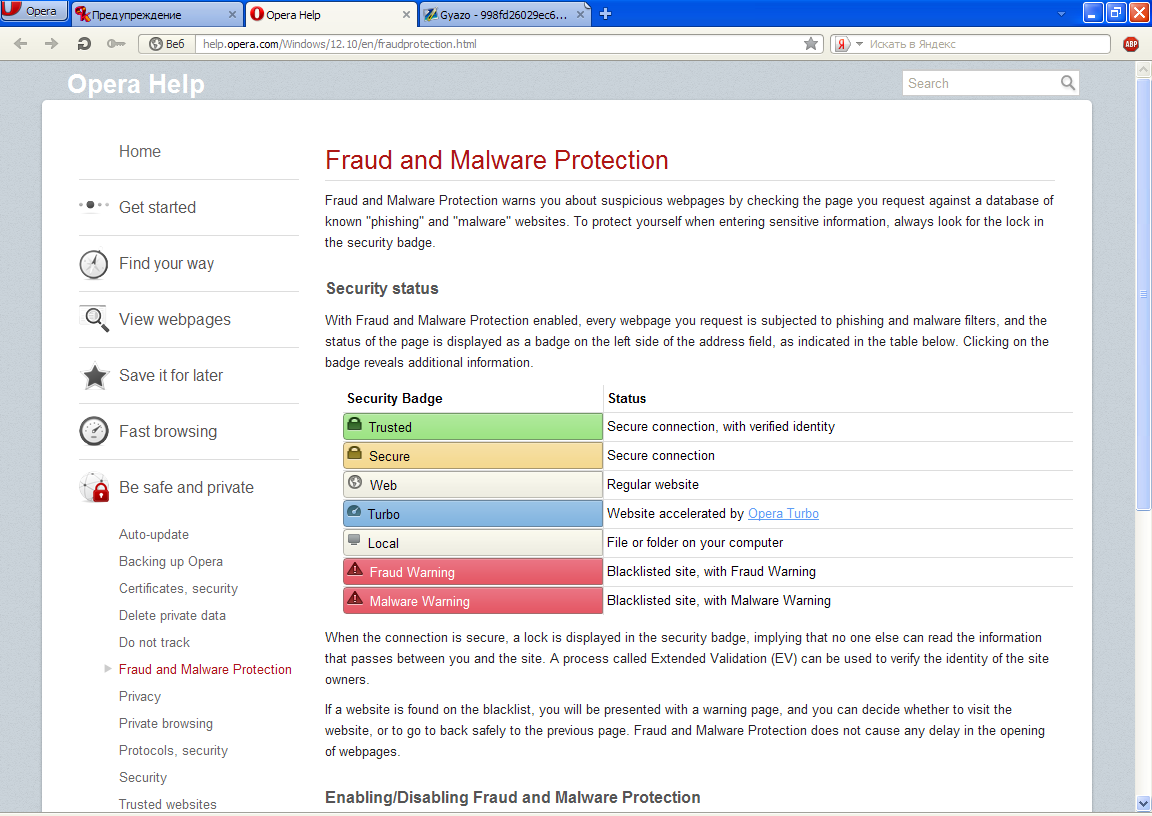Click the scrollbar down arrow

[1143, 803]
